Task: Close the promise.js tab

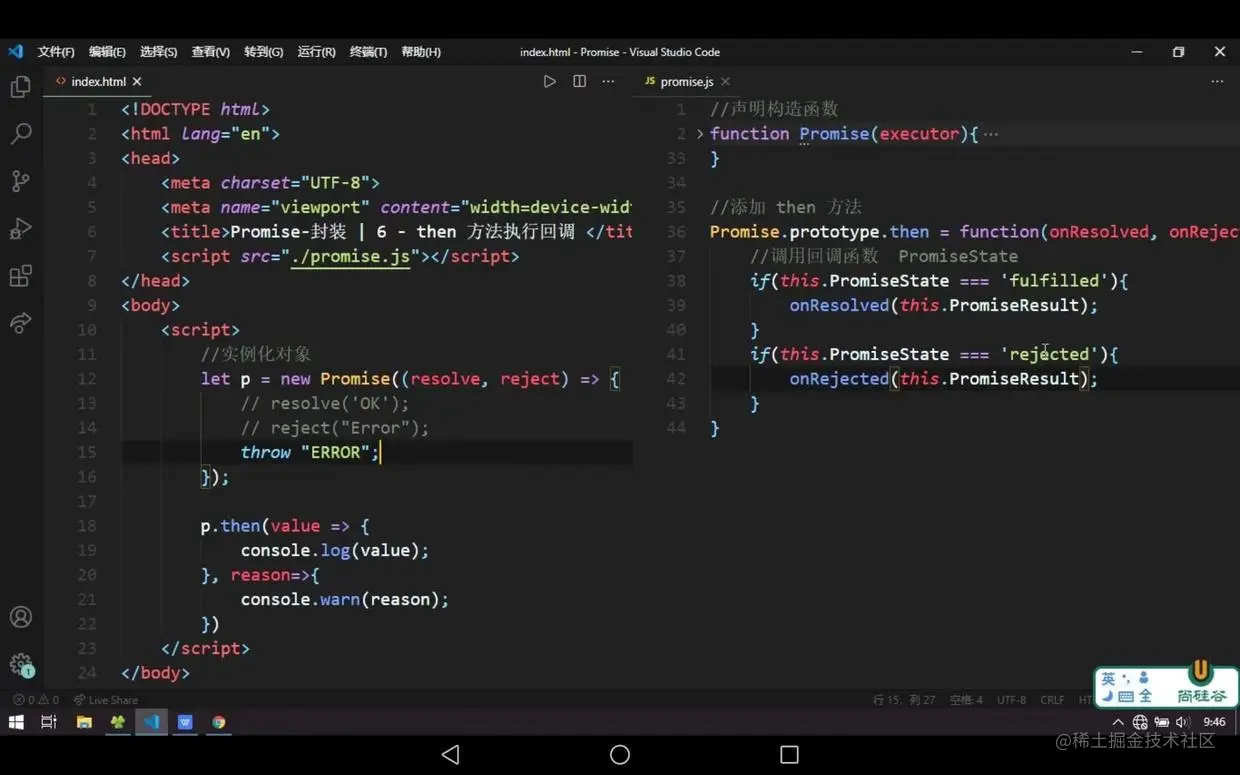Action: click(x=725, y=81)
